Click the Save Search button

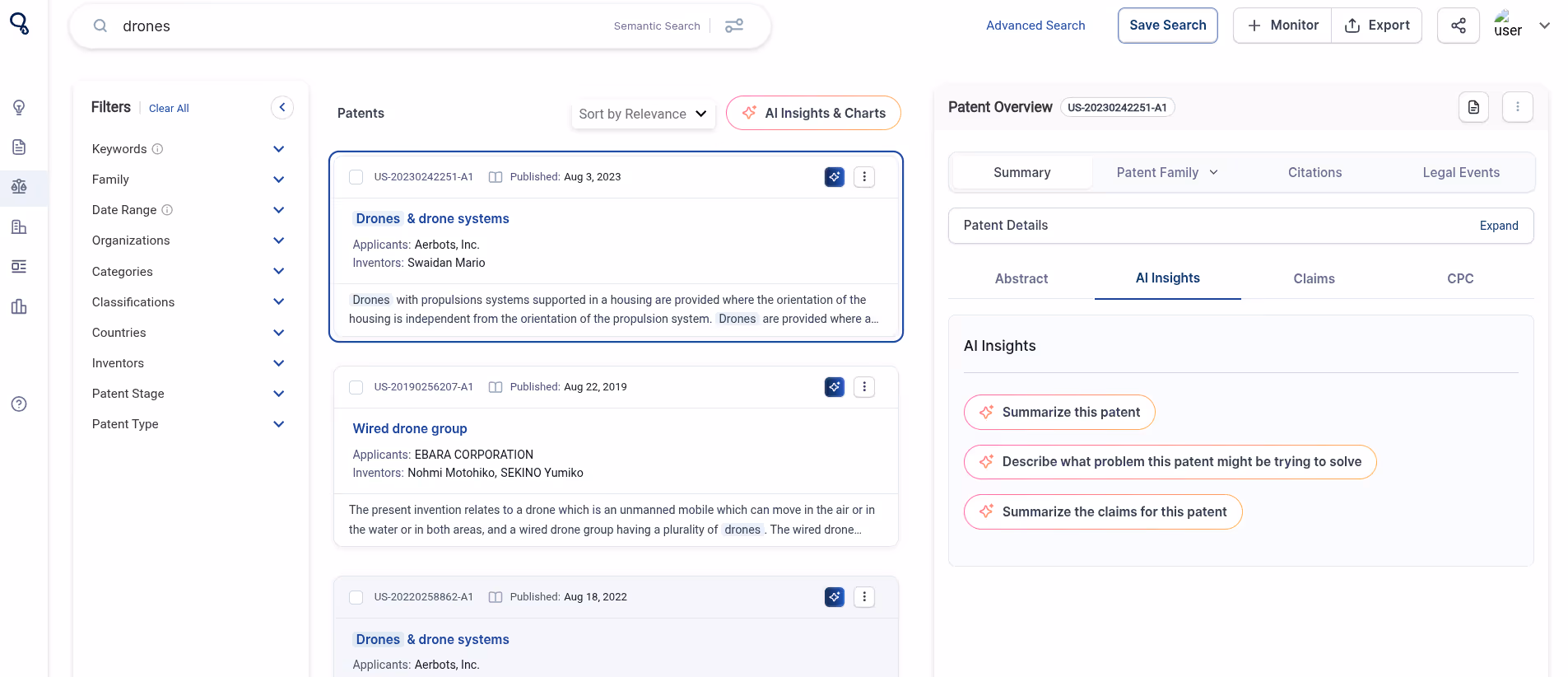[x=1167, y=26]
